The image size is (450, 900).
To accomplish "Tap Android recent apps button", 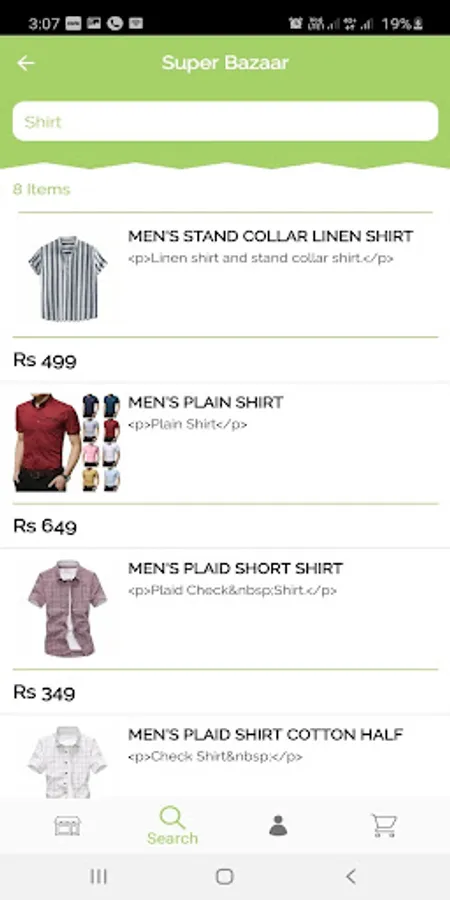I will point(99,876).
